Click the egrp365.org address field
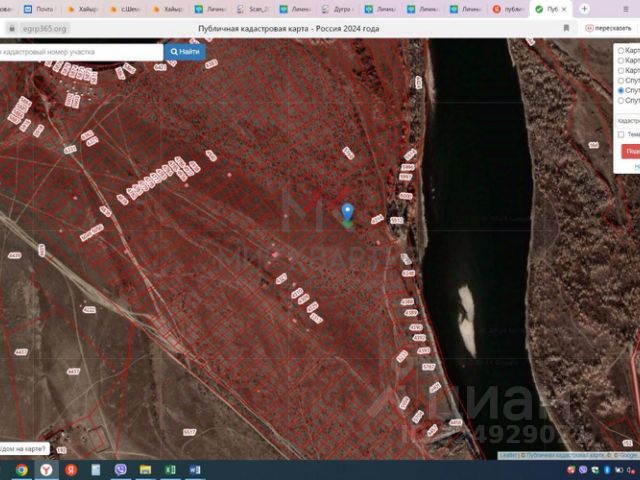Image resolution: width=640 pixels, height=480 pixels. coord(44,29)
